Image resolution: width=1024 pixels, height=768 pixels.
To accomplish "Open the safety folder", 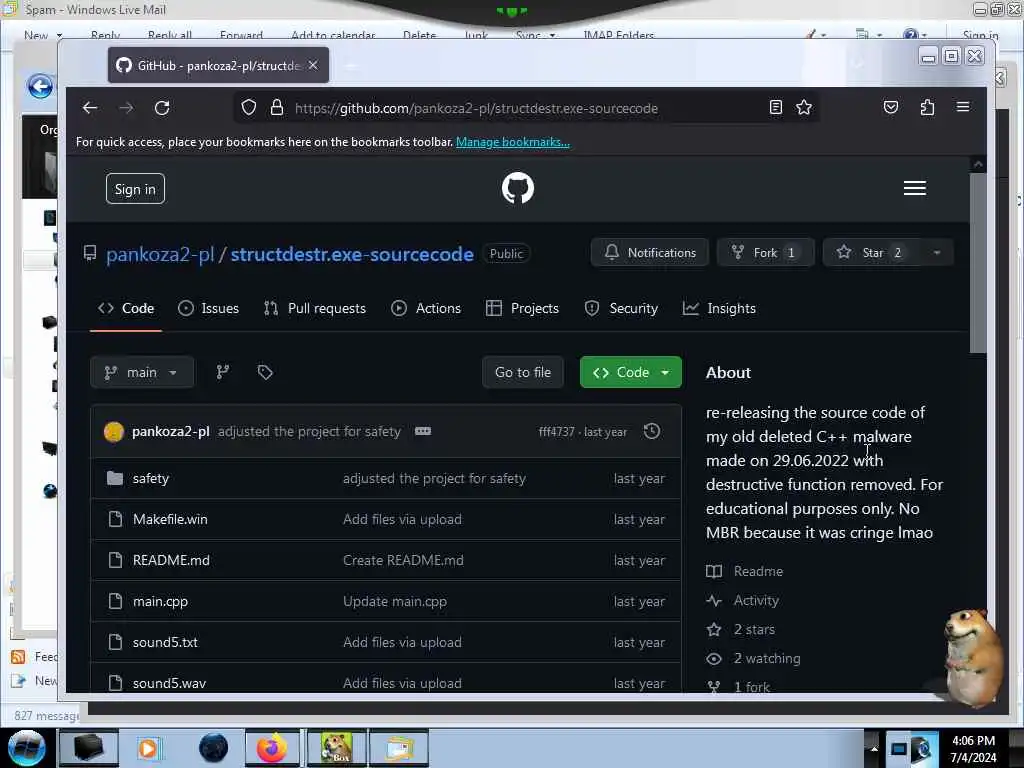I will [x=151, y=479].
